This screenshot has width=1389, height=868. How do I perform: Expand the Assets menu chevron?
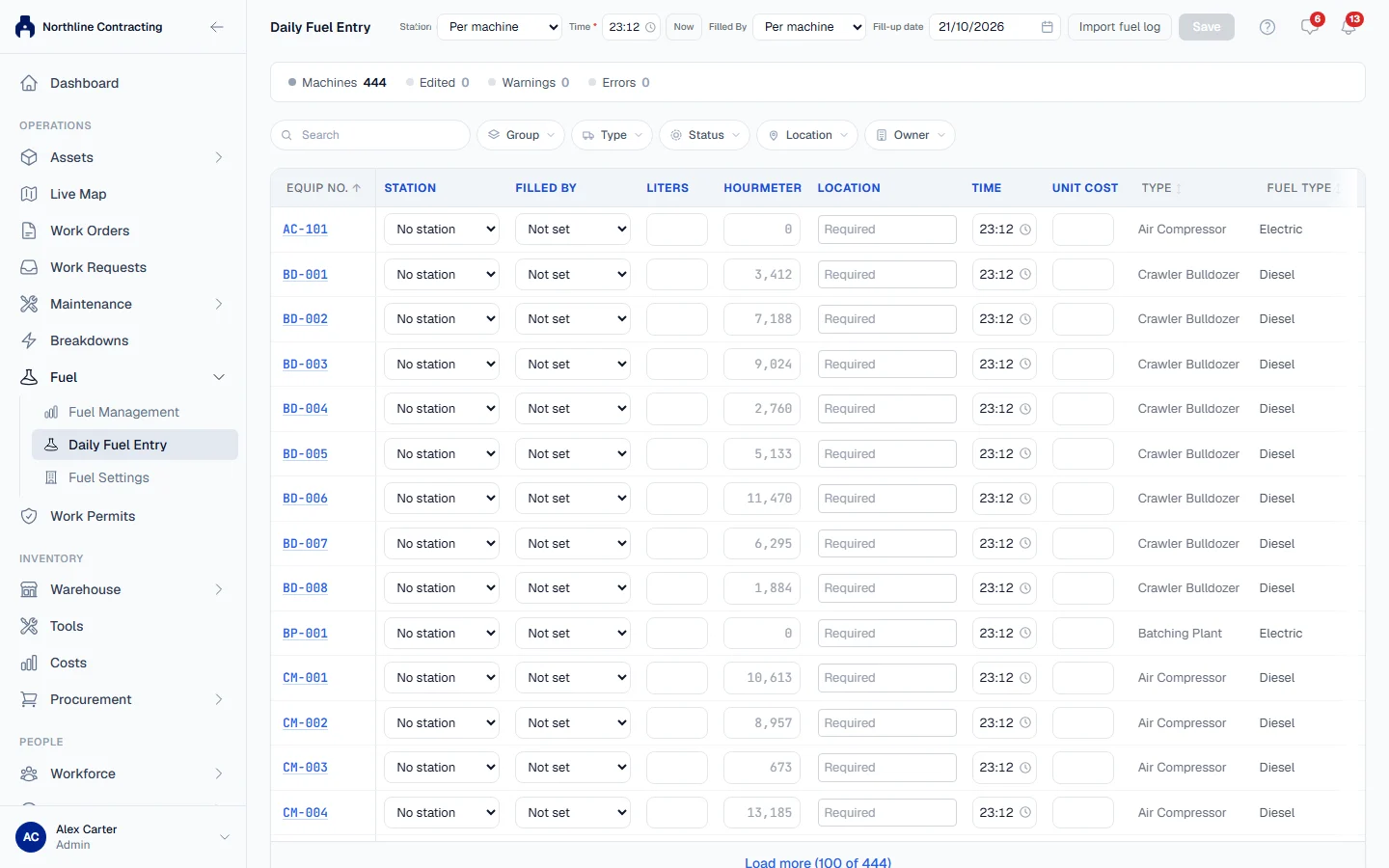pyautogui.click(x=219, y=157)
